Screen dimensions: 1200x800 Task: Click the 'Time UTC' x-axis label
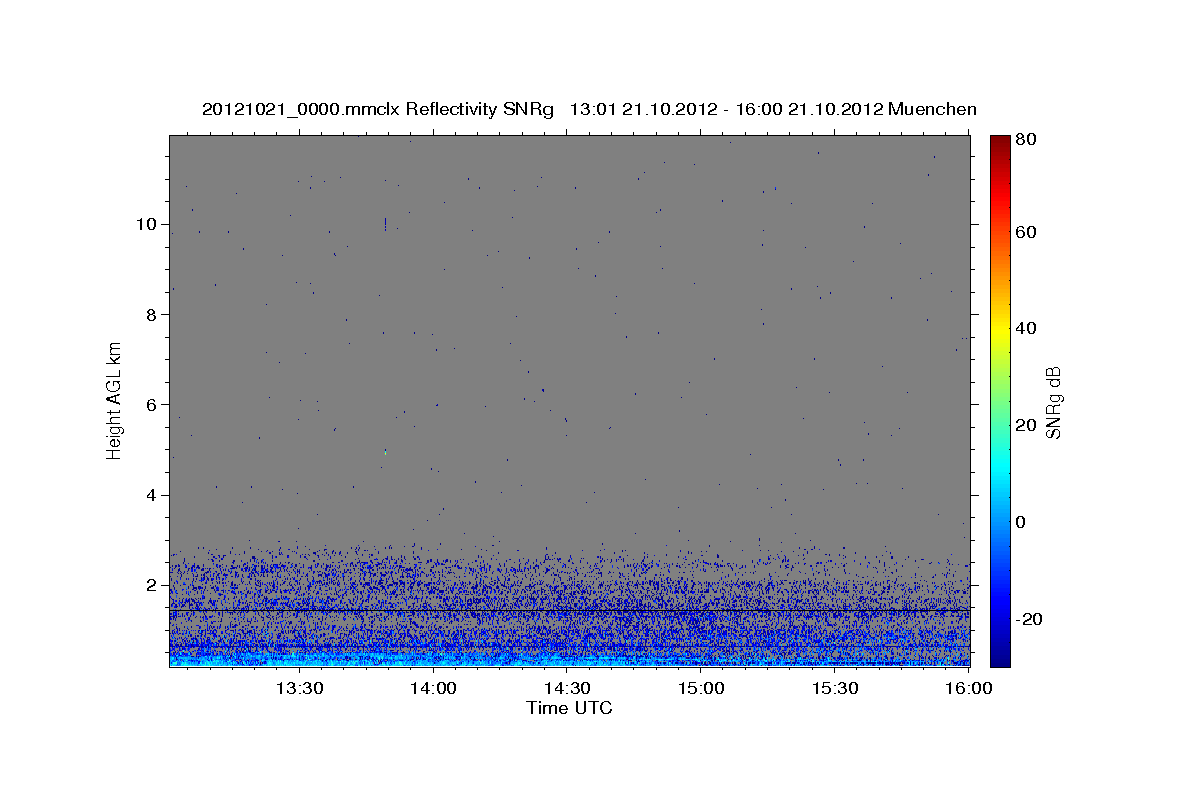pos(569,708)
